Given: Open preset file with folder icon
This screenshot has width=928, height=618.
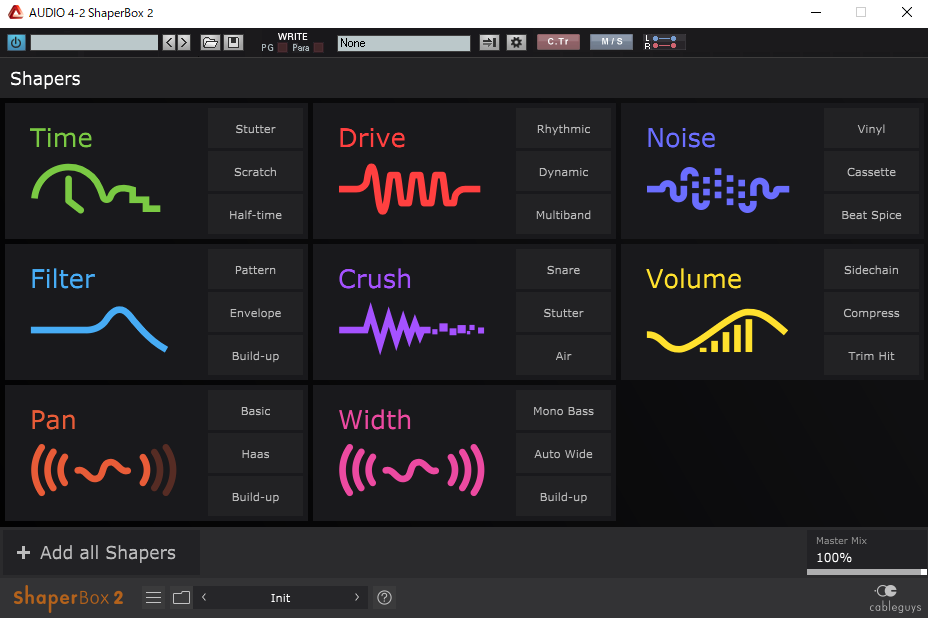Looking at the screenshot, I should 210,43.
